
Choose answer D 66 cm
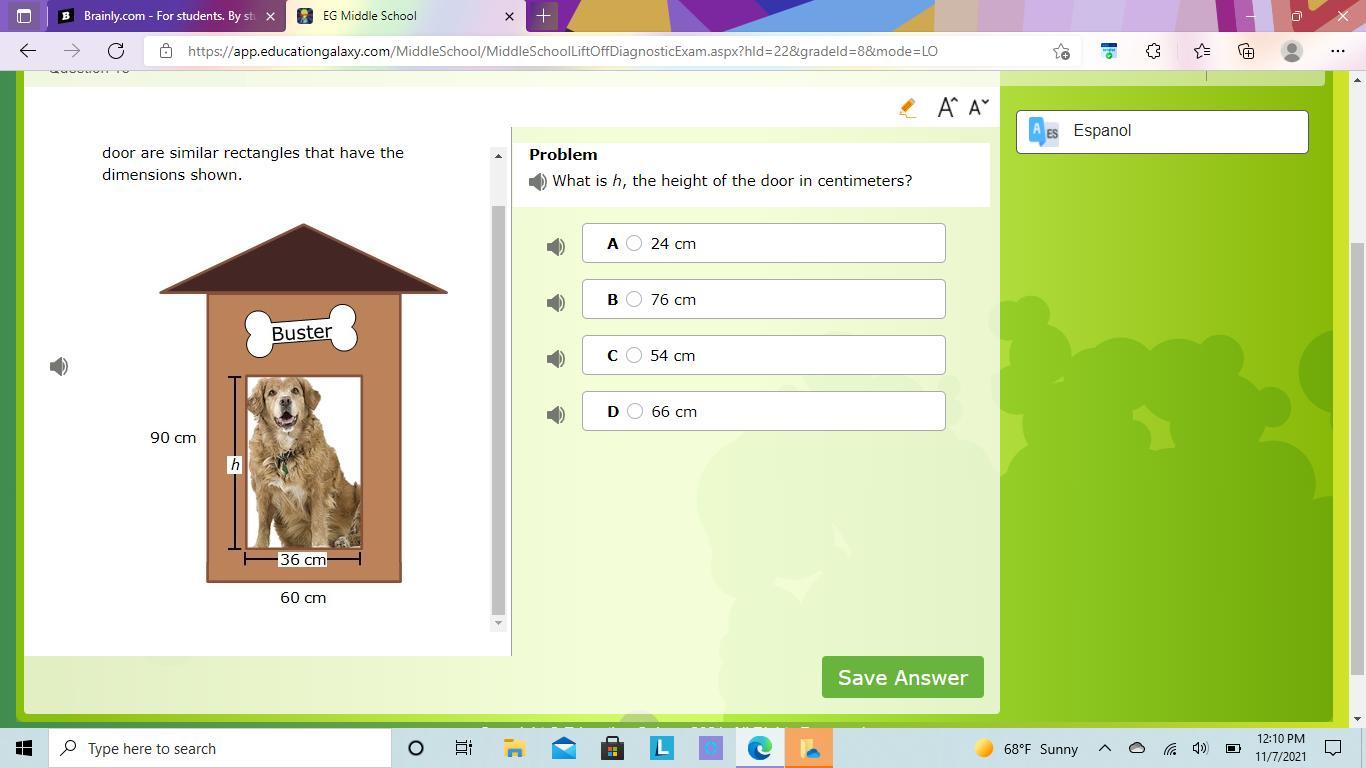click(x=634, y=411)
